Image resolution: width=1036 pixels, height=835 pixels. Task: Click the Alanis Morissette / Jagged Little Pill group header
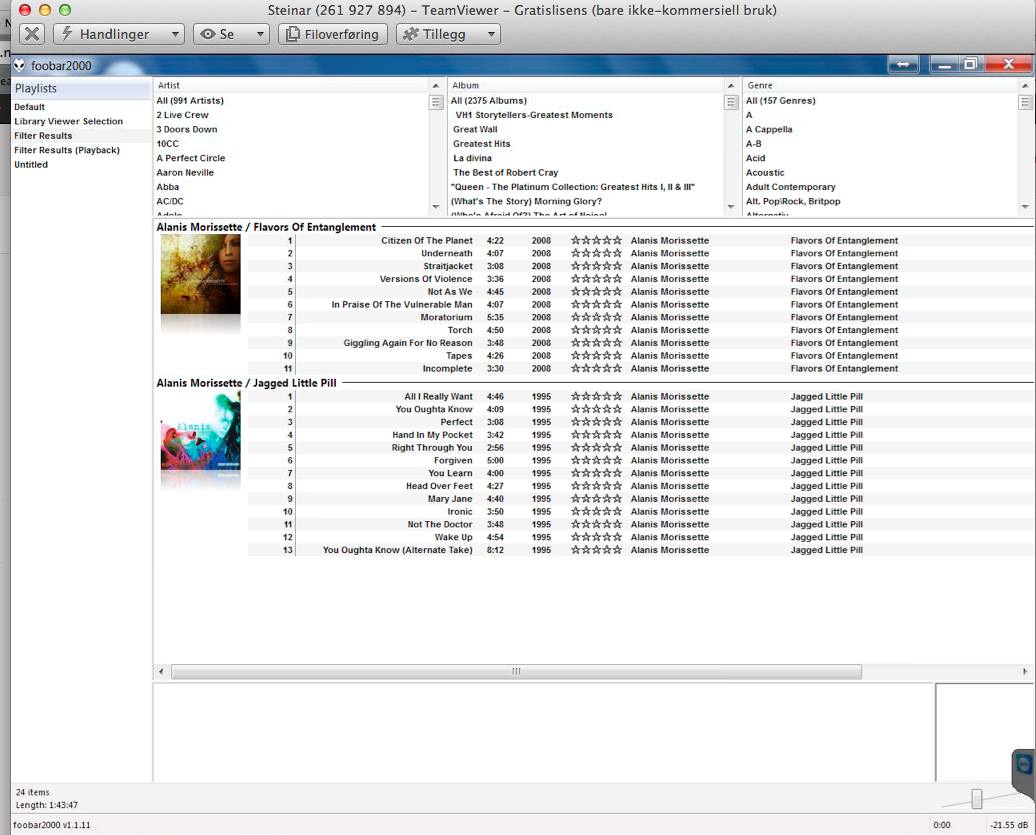coord(246,383)
